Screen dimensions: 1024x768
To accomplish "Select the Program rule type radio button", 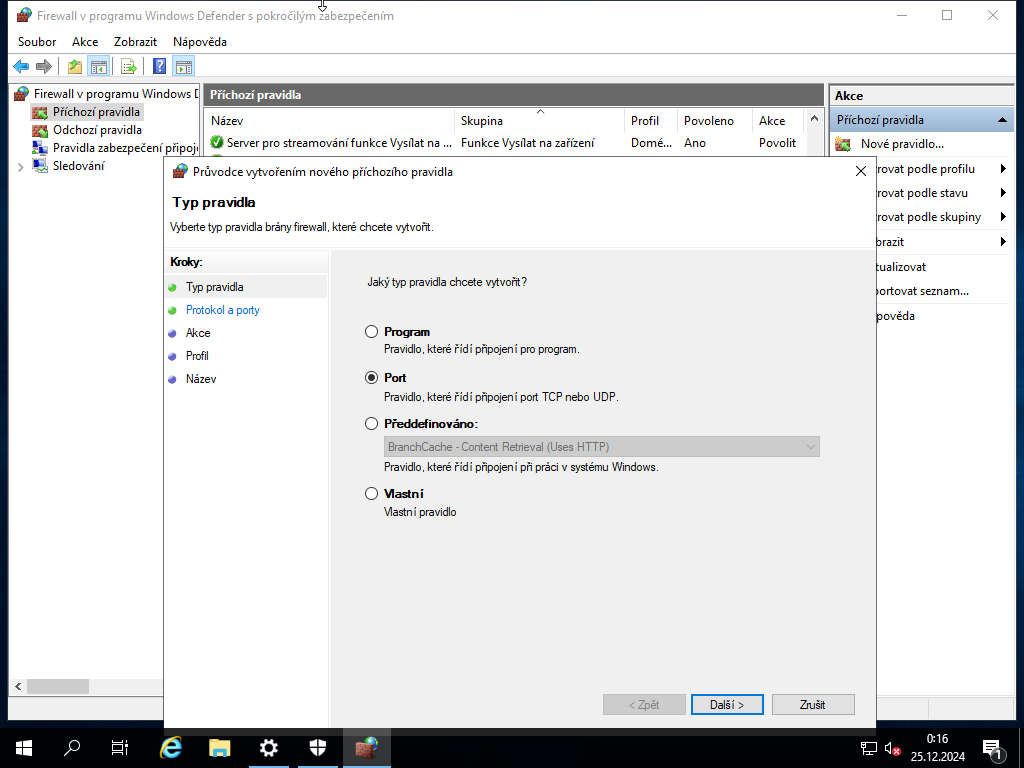I will [372, 331].
